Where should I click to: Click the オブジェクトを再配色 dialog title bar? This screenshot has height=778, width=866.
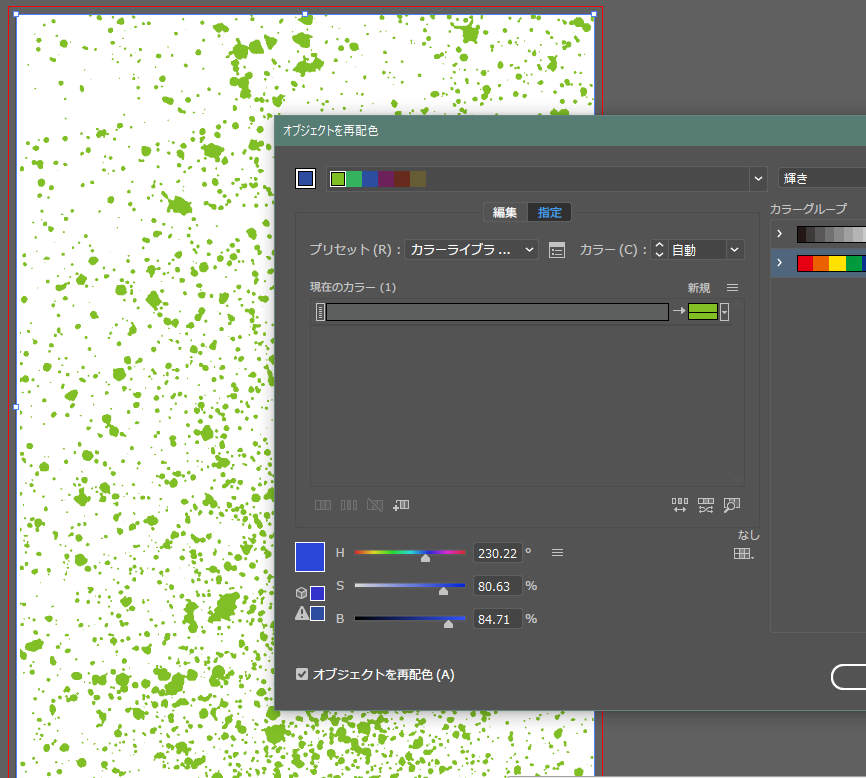570,131
